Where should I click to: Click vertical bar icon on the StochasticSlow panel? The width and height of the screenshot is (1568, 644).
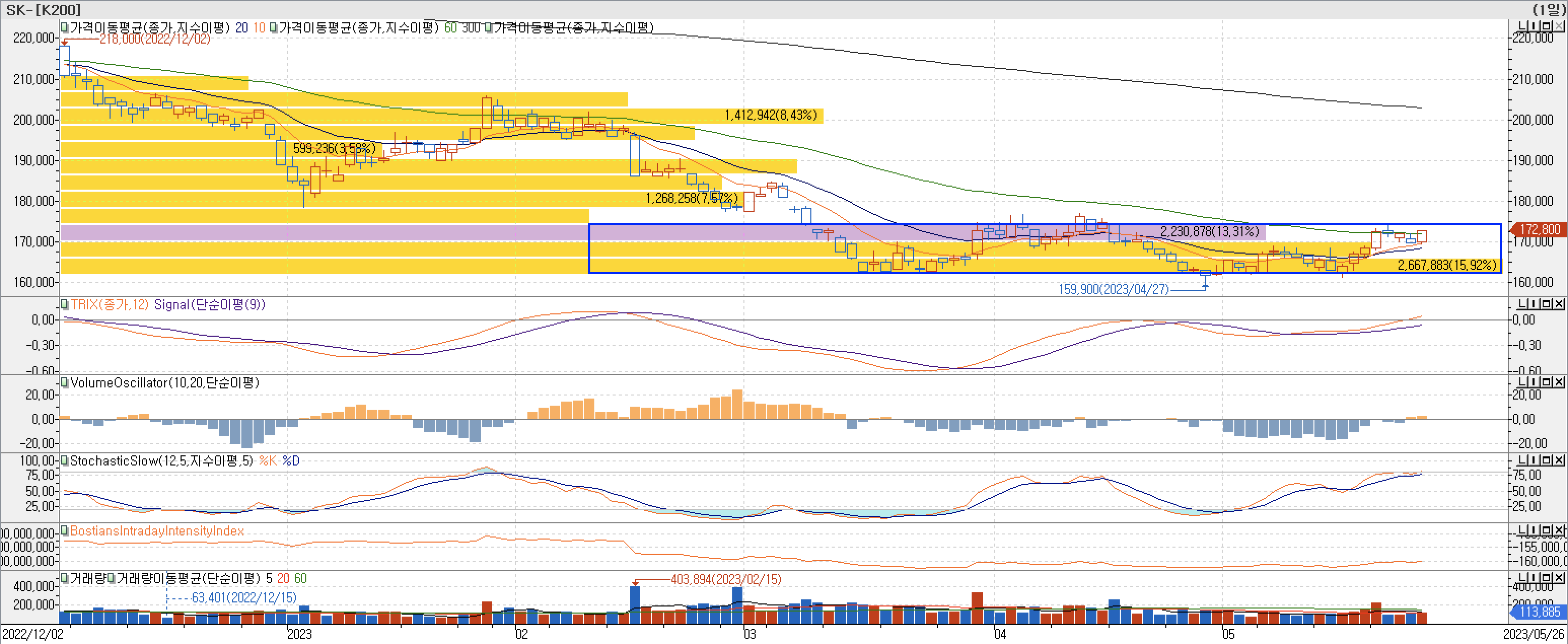point(1534,459)
